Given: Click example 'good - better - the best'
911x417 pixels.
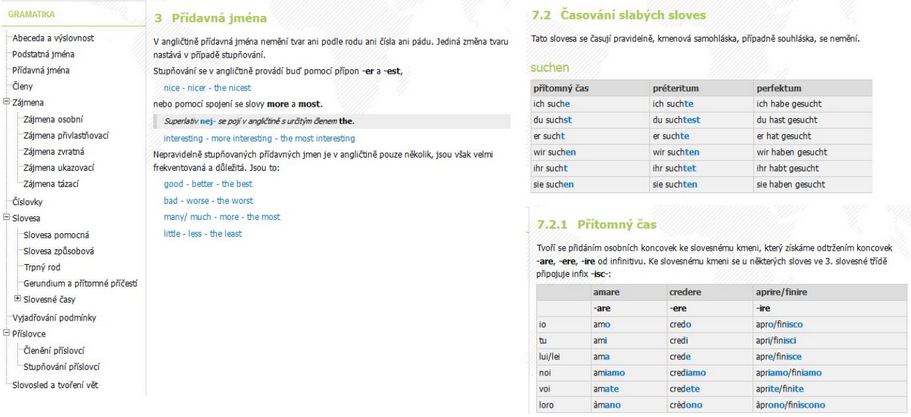Looking at the screenshot, I should point(208,184).
